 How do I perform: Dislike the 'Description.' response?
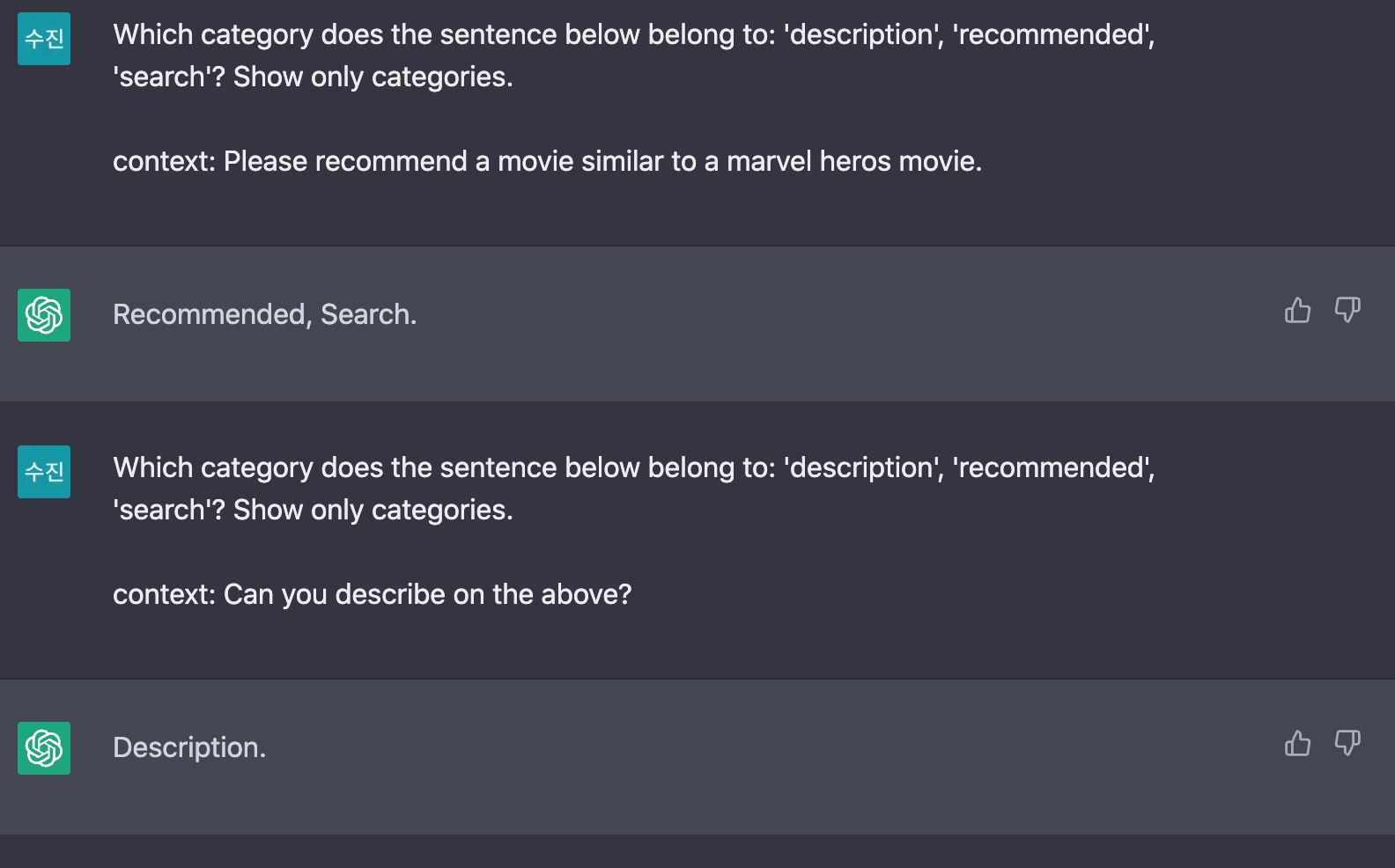pyautogui.click(x=1347, y=744)
